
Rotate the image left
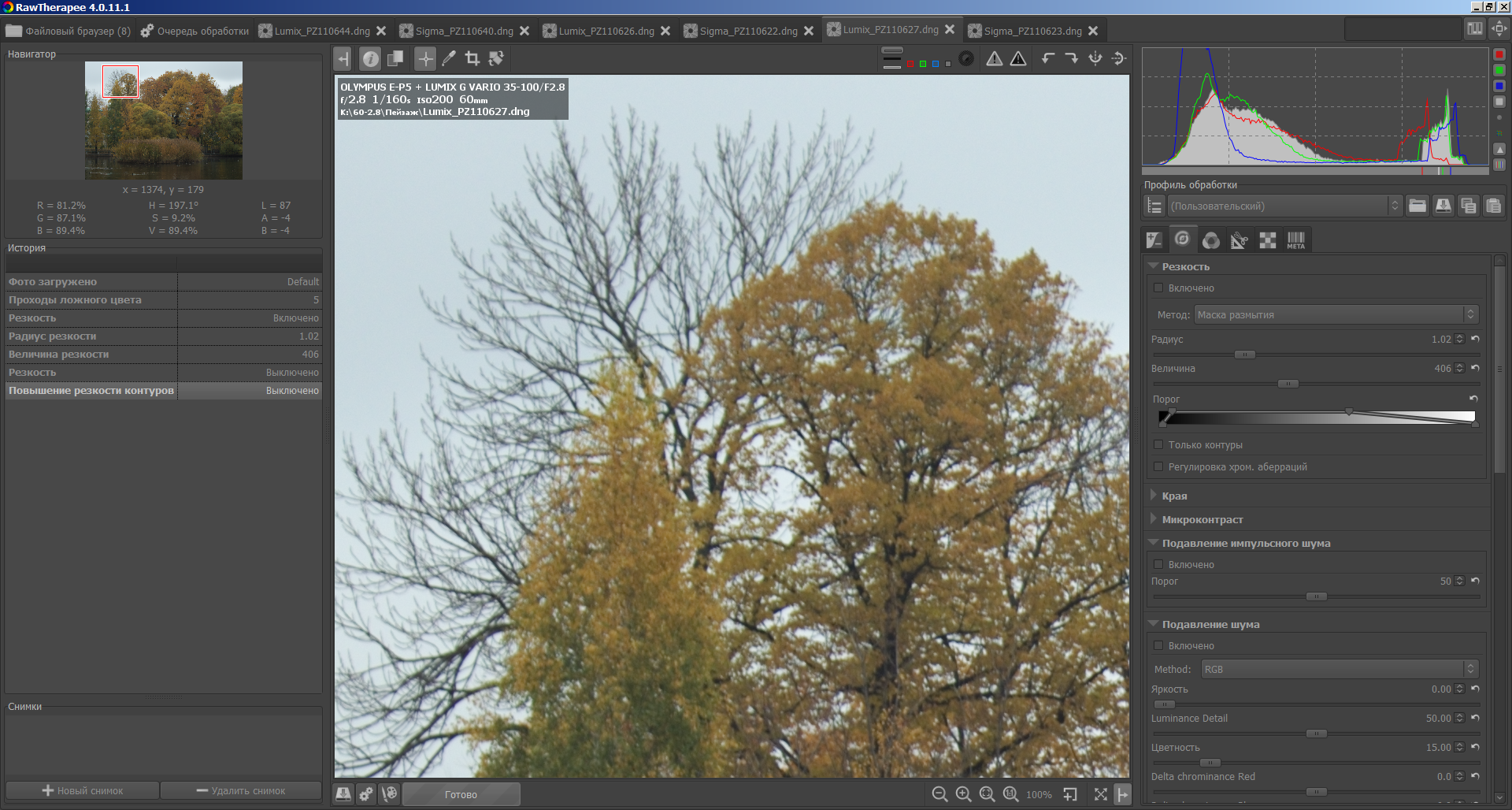click(1047, 58)
